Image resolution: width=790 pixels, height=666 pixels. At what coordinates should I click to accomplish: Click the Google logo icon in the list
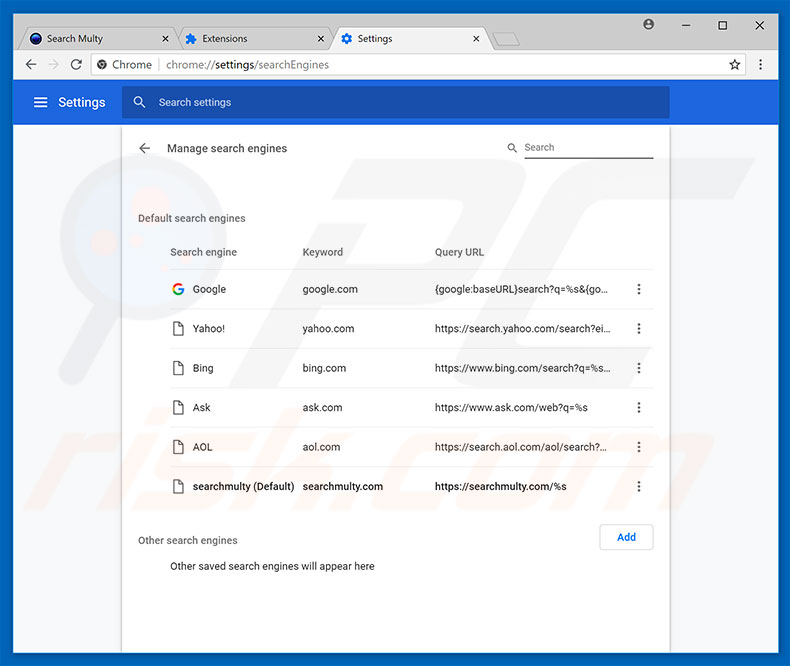tap(178, 289)
